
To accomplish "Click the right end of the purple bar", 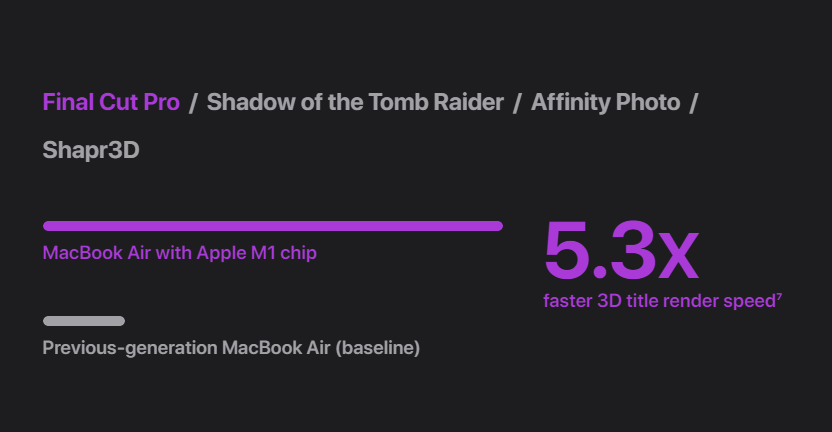I will click(x=497, y=226).
